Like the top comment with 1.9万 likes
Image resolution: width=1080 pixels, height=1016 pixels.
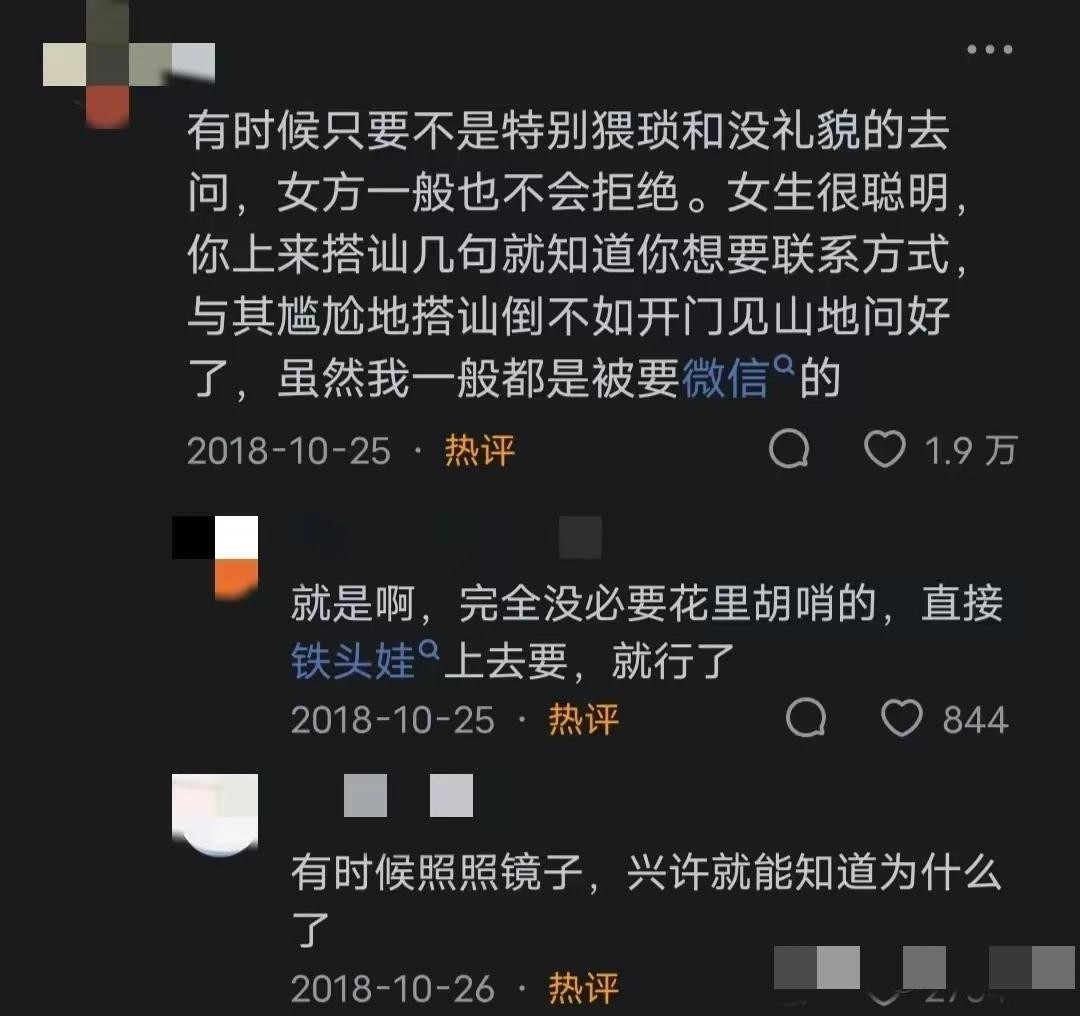(884, 449)
